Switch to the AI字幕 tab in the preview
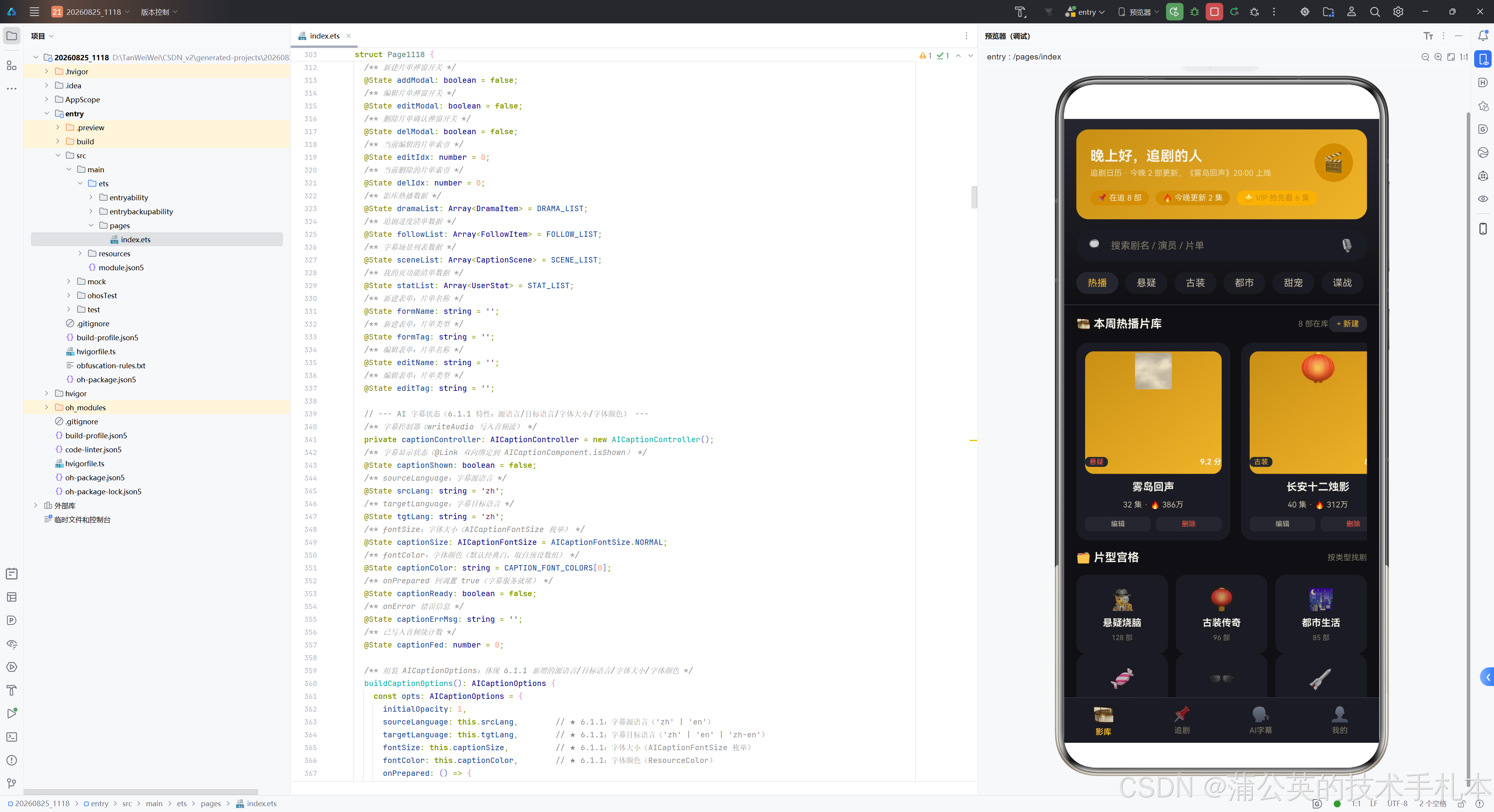The height and width of the screenshot is (812, 1494). [x=1260, y=721]
